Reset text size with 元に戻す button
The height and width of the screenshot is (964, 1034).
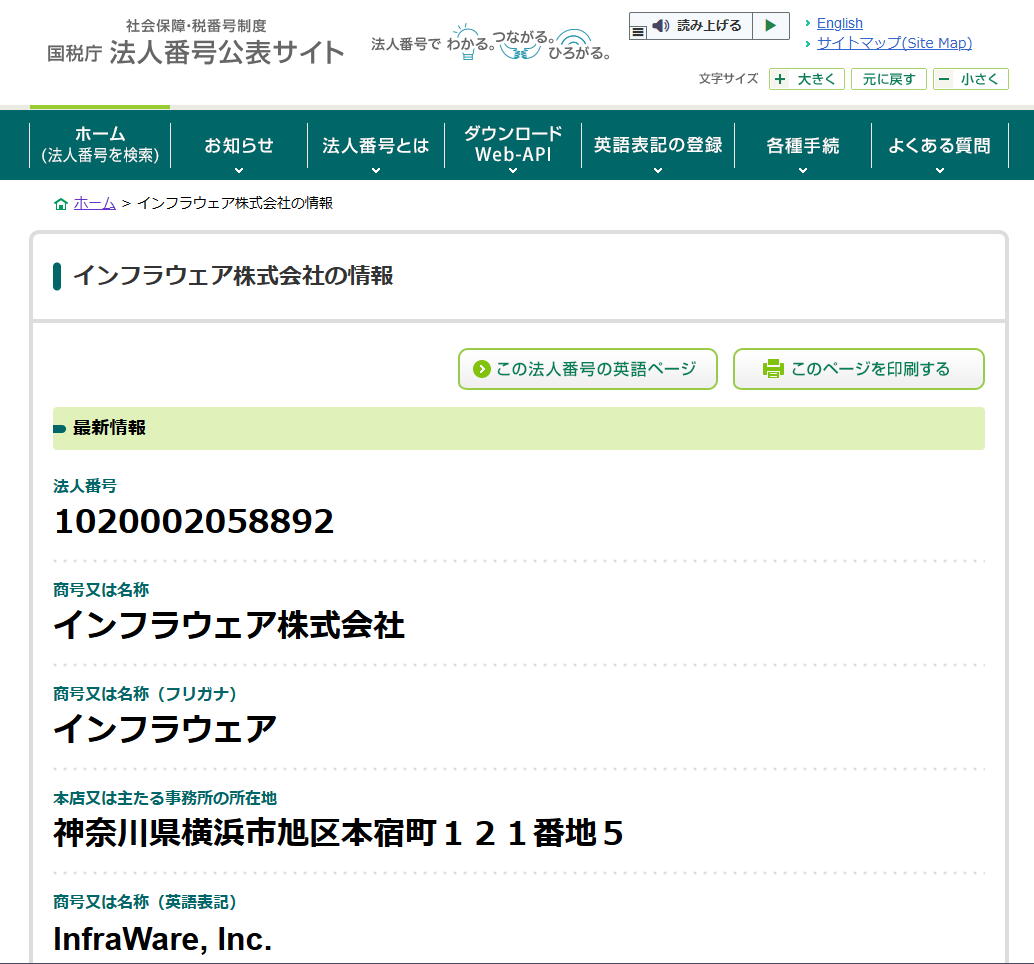coord(888,79)
